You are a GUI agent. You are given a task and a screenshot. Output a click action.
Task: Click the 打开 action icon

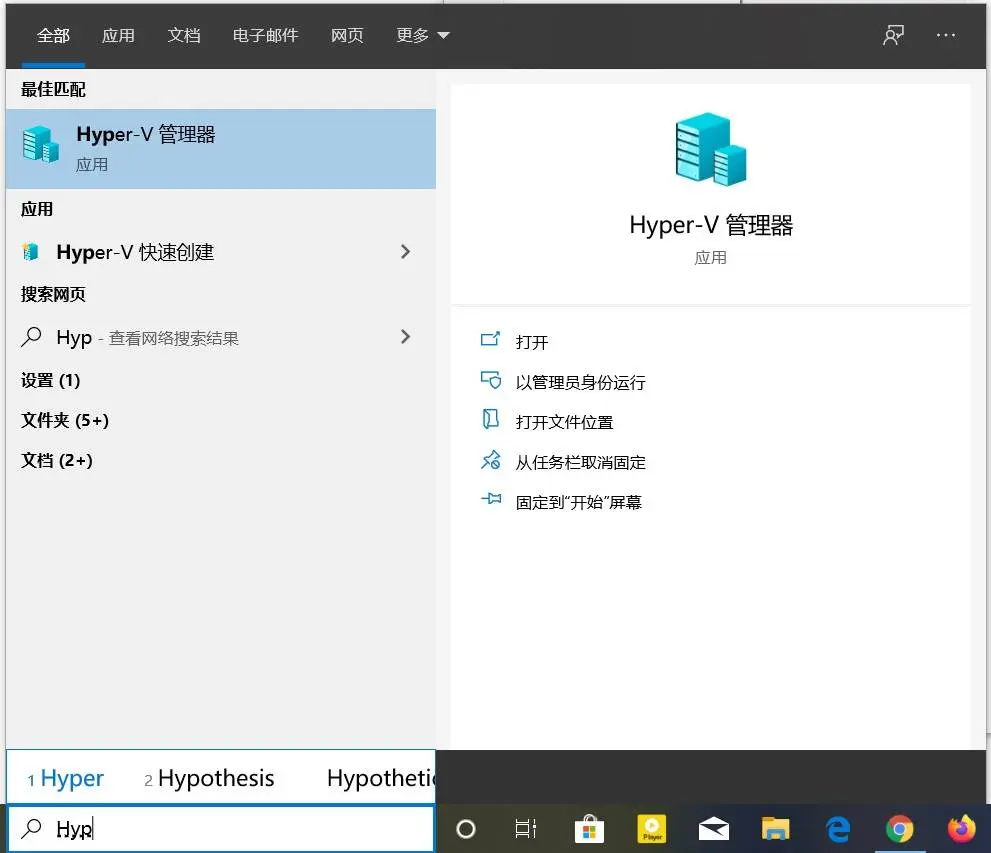click(490, 340)
